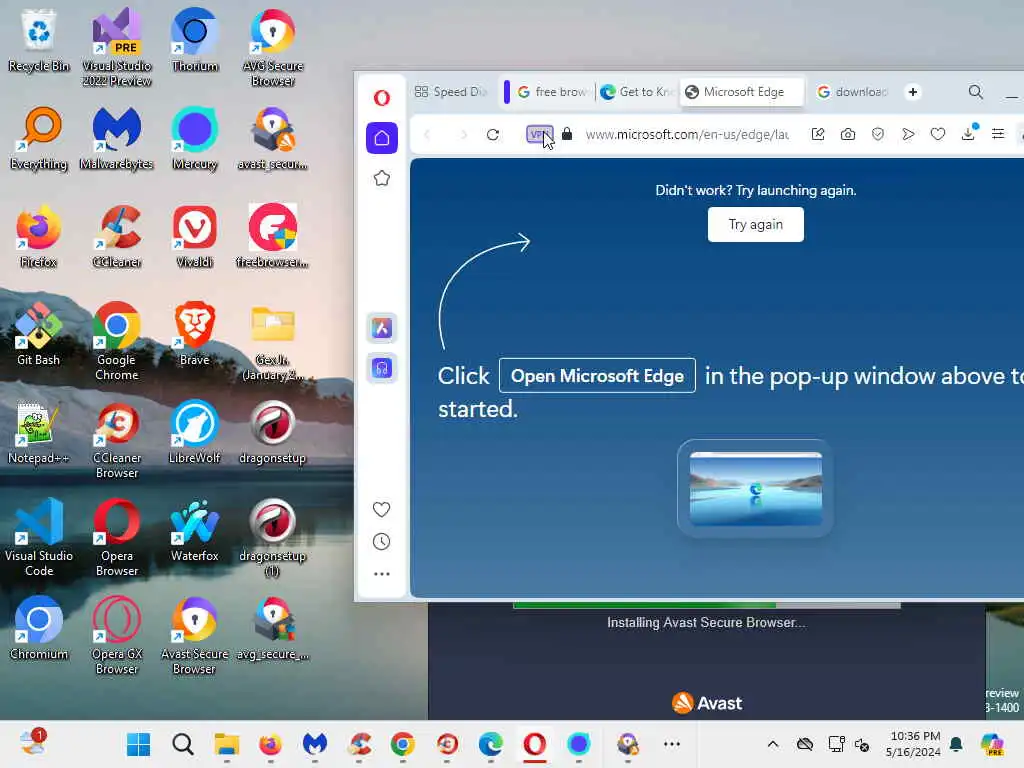Open the Aria AI sidebar icon
This screenshot has height=768, width=1024.
[x=381, y=328]
